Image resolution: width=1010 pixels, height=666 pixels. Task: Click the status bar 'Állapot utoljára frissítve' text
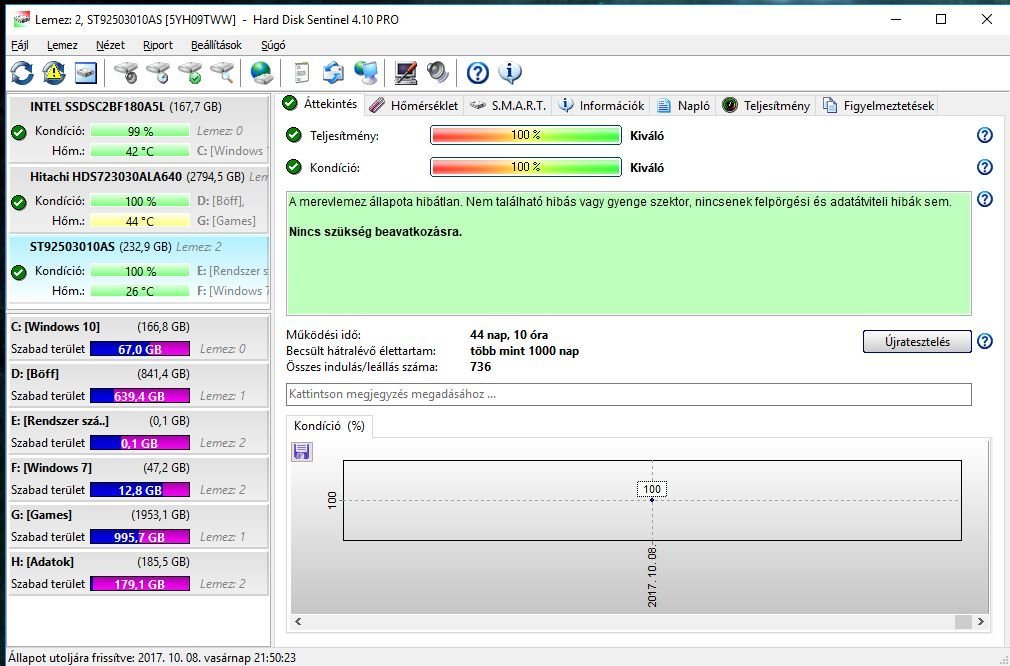click(152, 658)
